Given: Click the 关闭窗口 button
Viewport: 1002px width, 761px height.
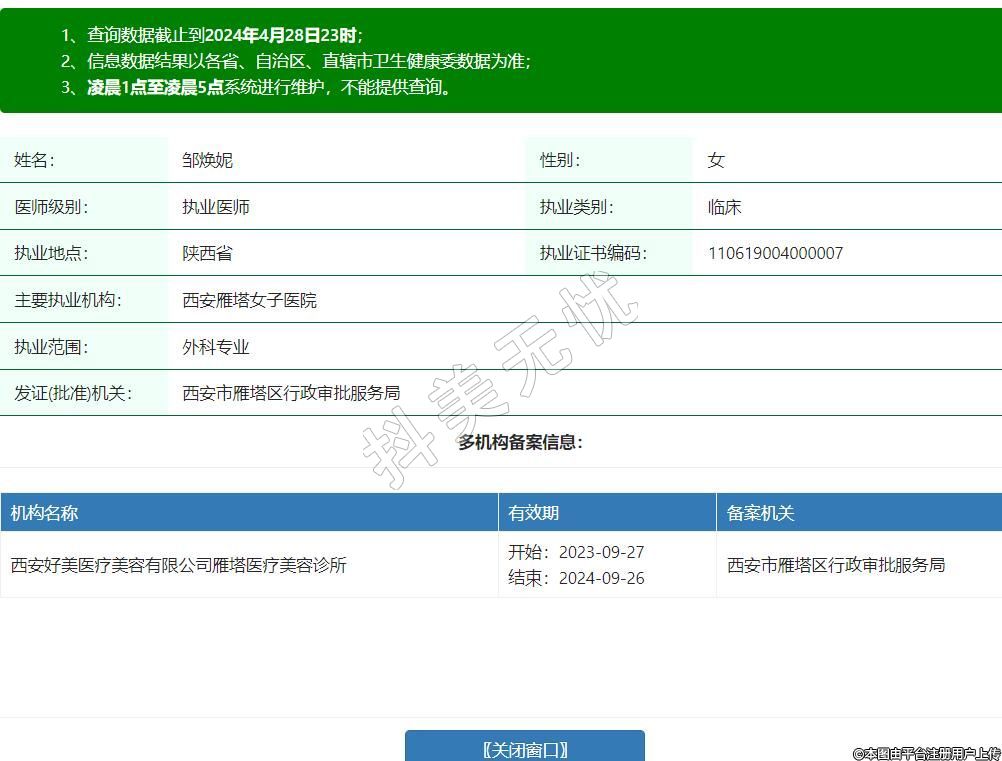Looking at the screenshot, I should tap(524, 749).
